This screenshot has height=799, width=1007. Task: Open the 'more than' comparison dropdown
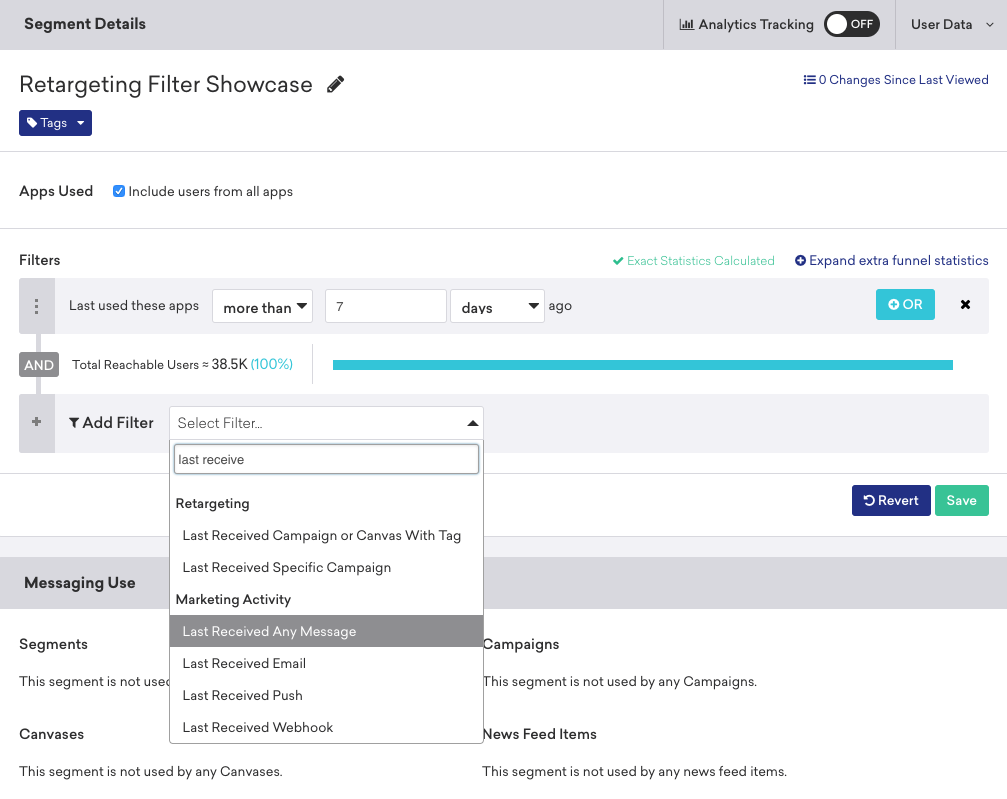tap(262, 306)
